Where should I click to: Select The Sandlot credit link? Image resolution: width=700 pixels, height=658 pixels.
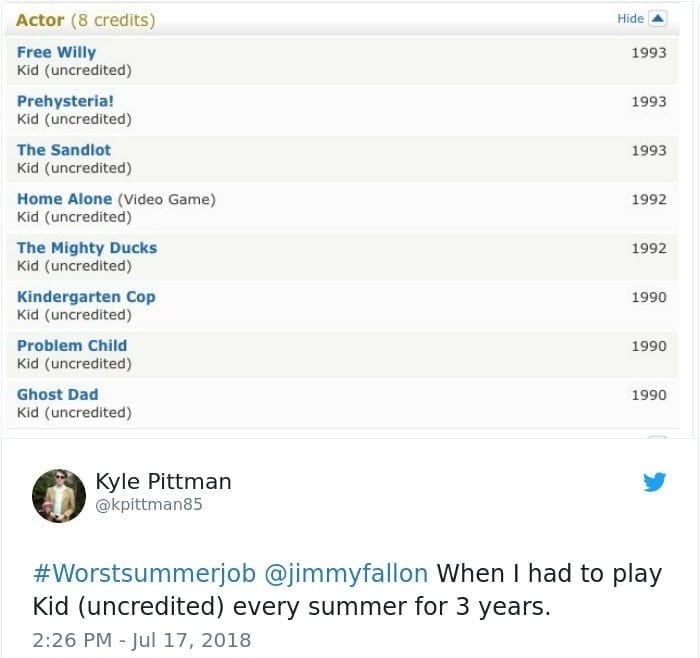click(64, 150)
